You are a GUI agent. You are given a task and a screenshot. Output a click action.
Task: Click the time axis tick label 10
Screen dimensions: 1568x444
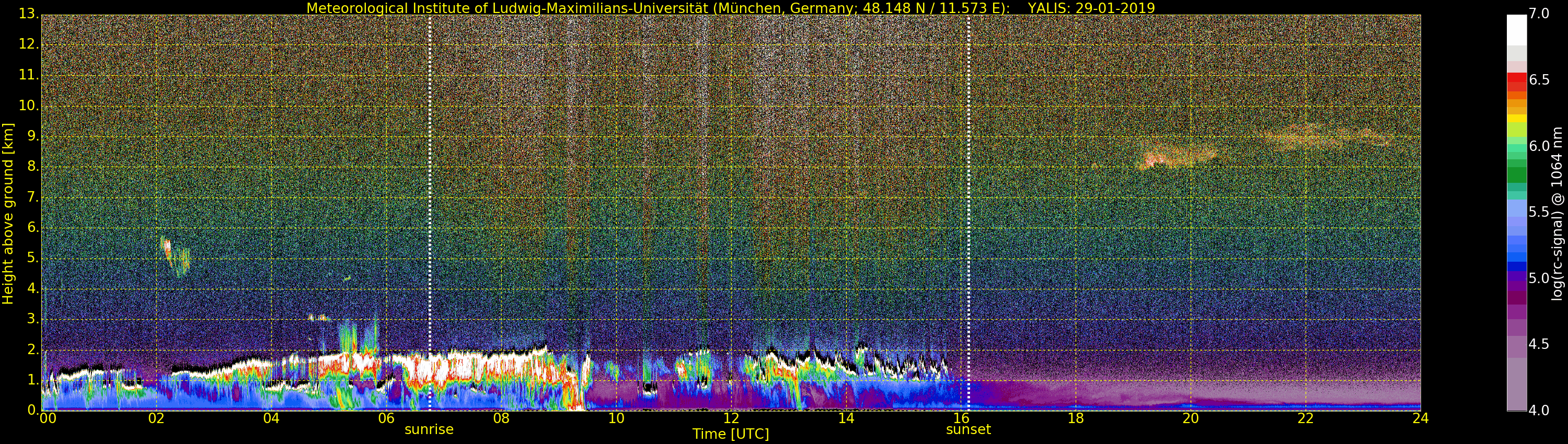click(616, 418)
